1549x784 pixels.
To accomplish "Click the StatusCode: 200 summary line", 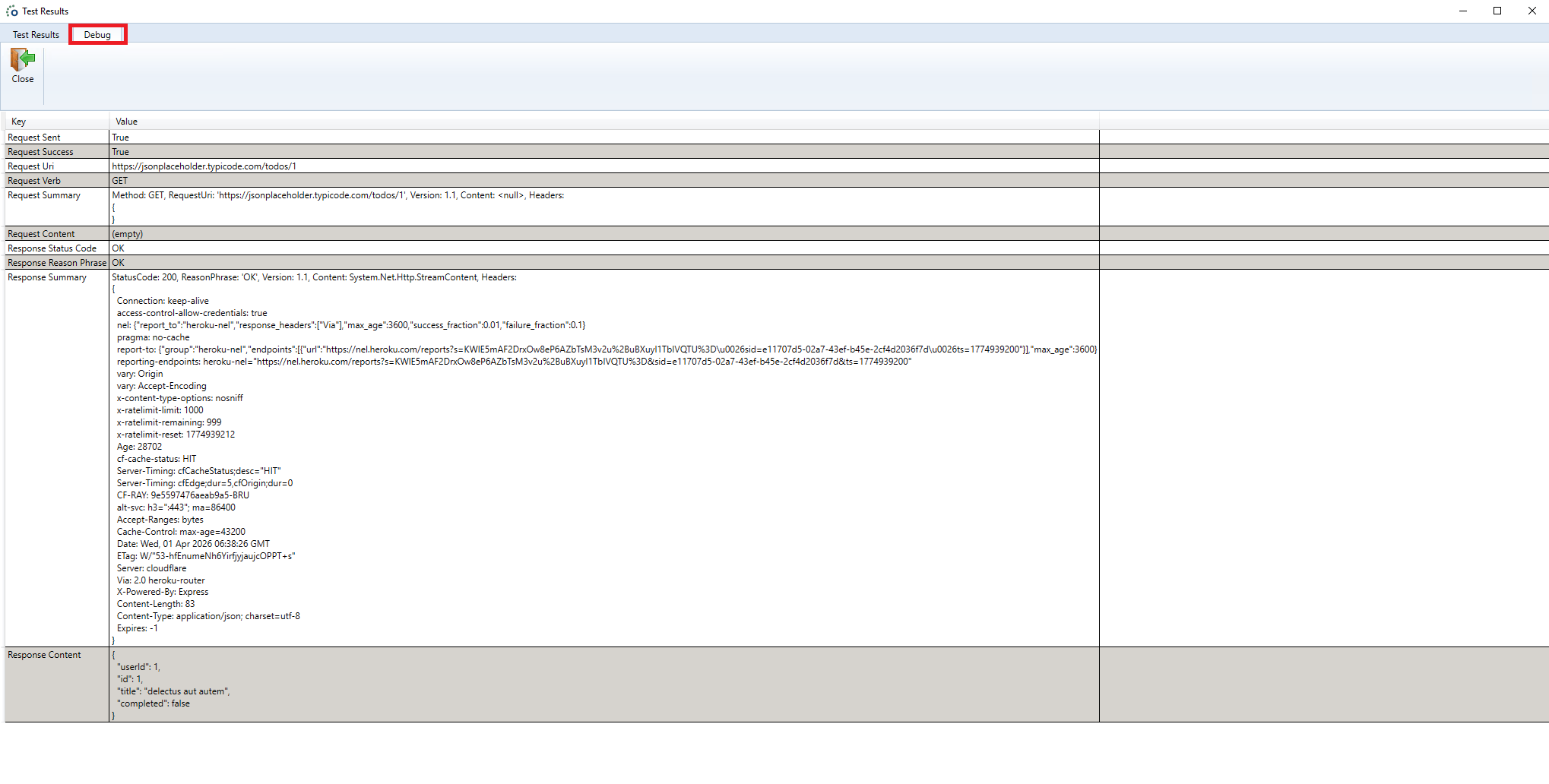I will (314, 277).
